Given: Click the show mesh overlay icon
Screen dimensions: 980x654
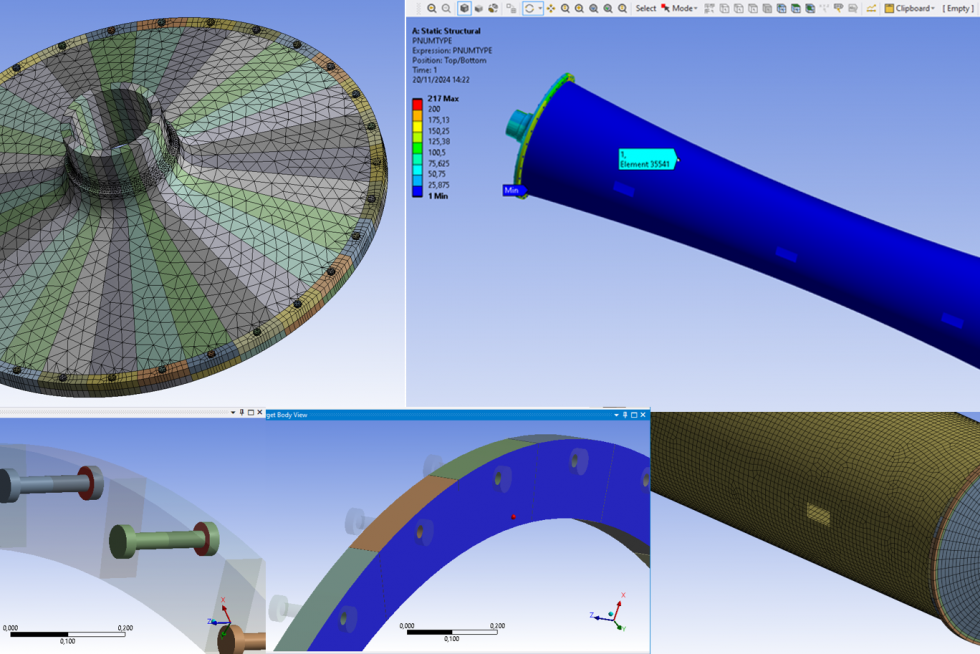Looking at the screenshot, I should [x=511, y=8].
